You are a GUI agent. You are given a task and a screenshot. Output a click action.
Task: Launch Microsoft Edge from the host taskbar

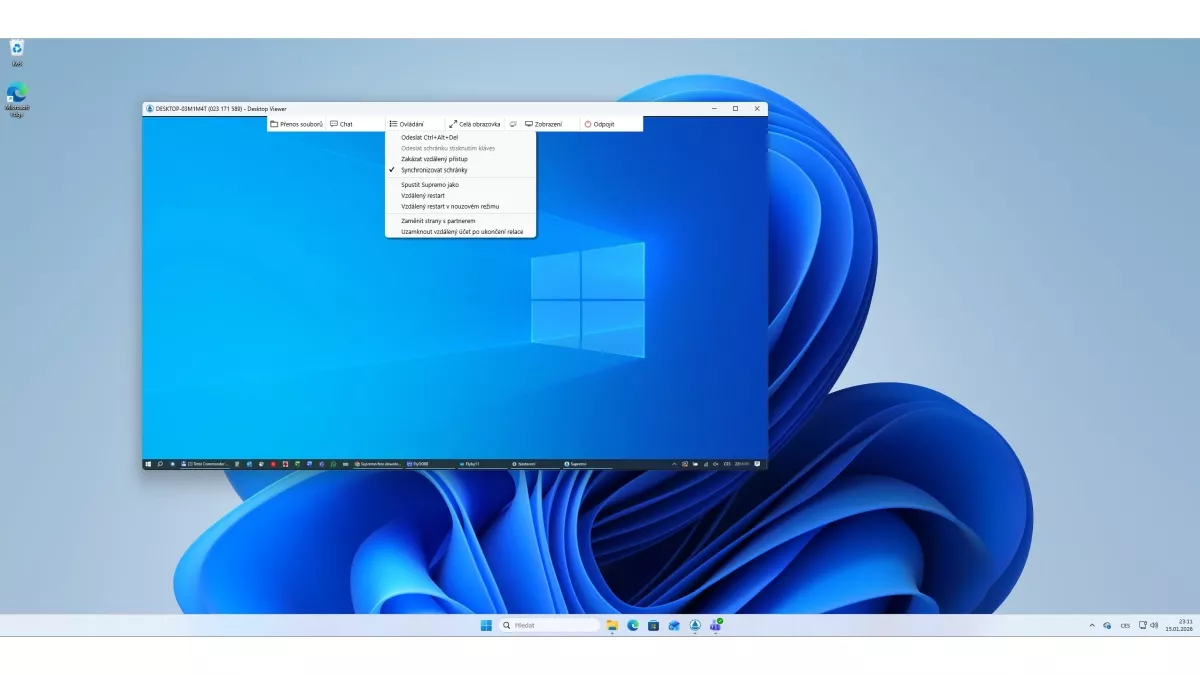tap(632, 625)
